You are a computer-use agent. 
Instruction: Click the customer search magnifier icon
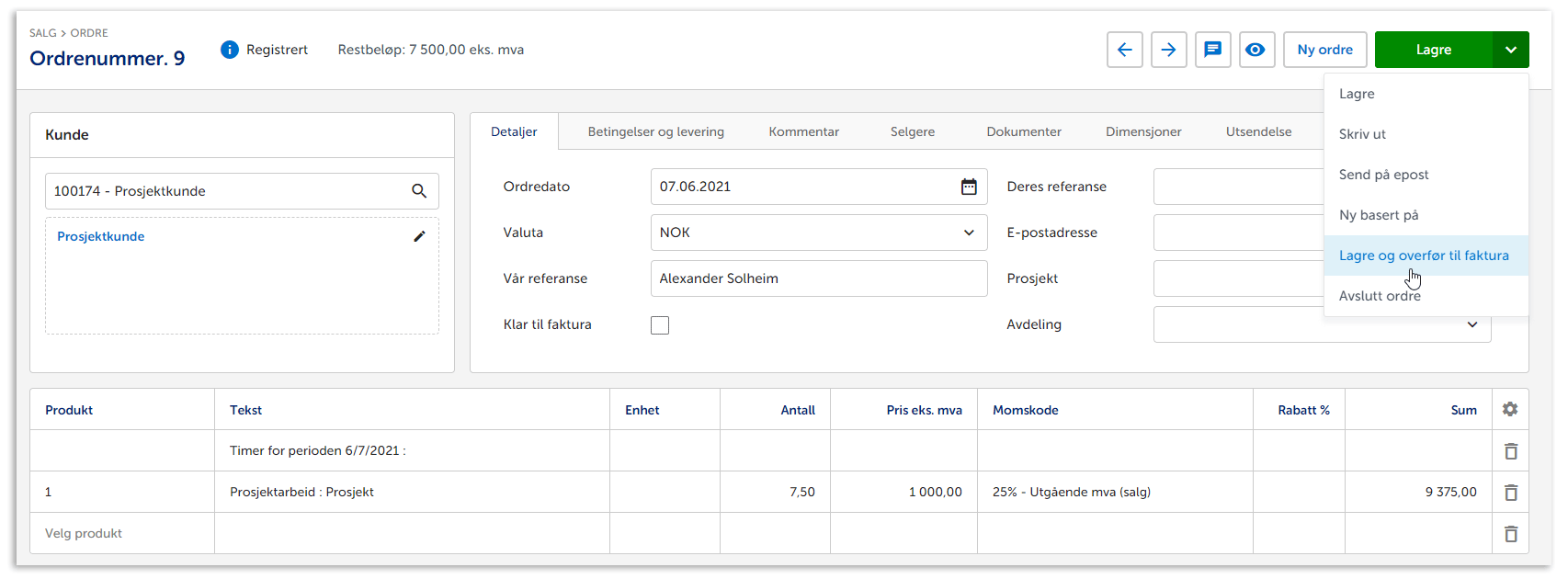point(419,191)
